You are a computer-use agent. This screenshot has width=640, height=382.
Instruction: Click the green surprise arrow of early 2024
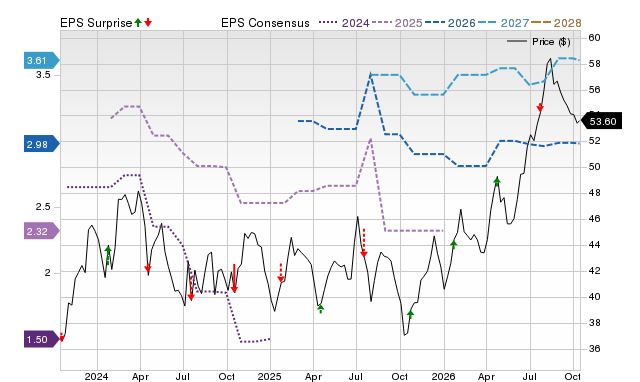108,255
